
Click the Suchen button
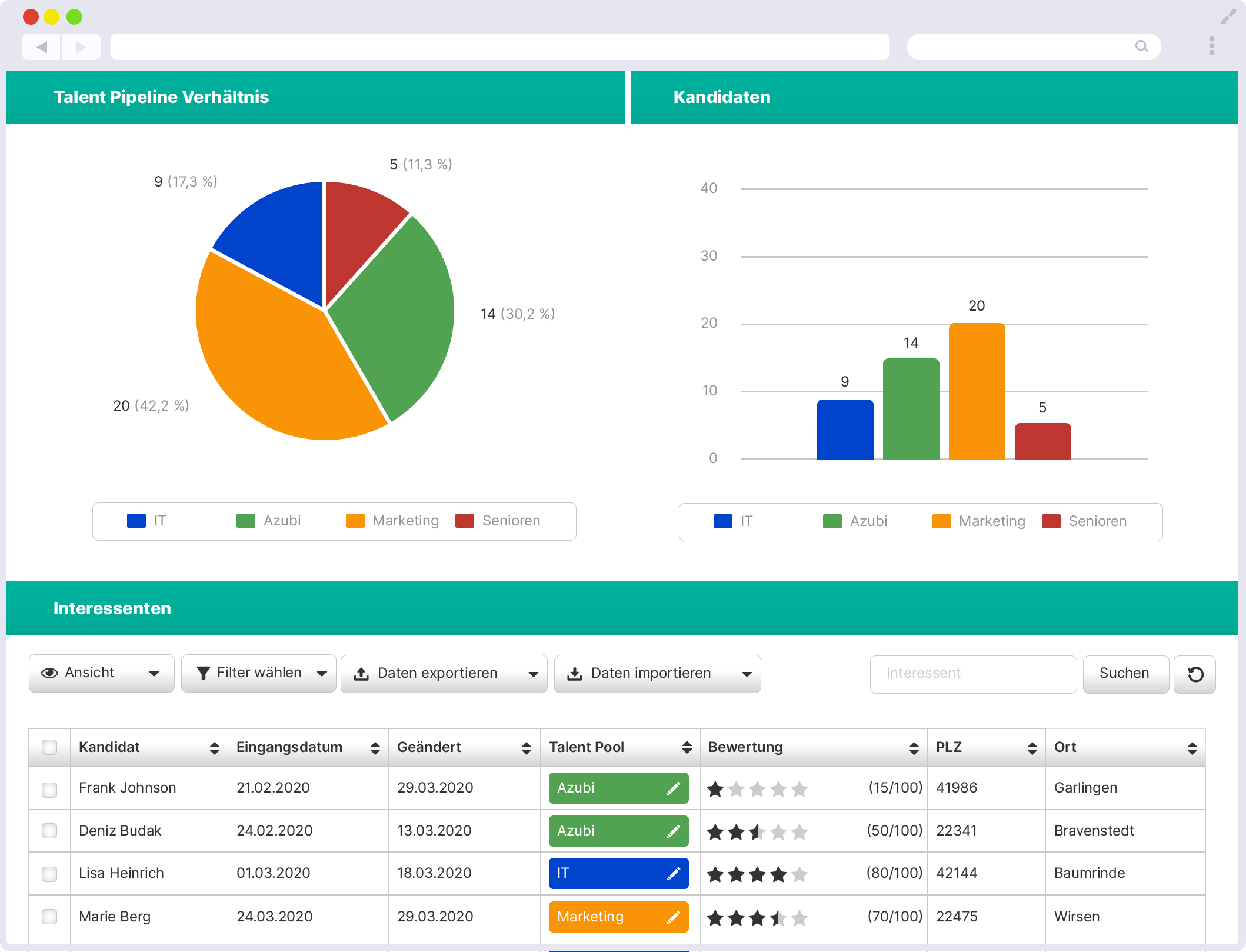click(x=1125, y=674)
